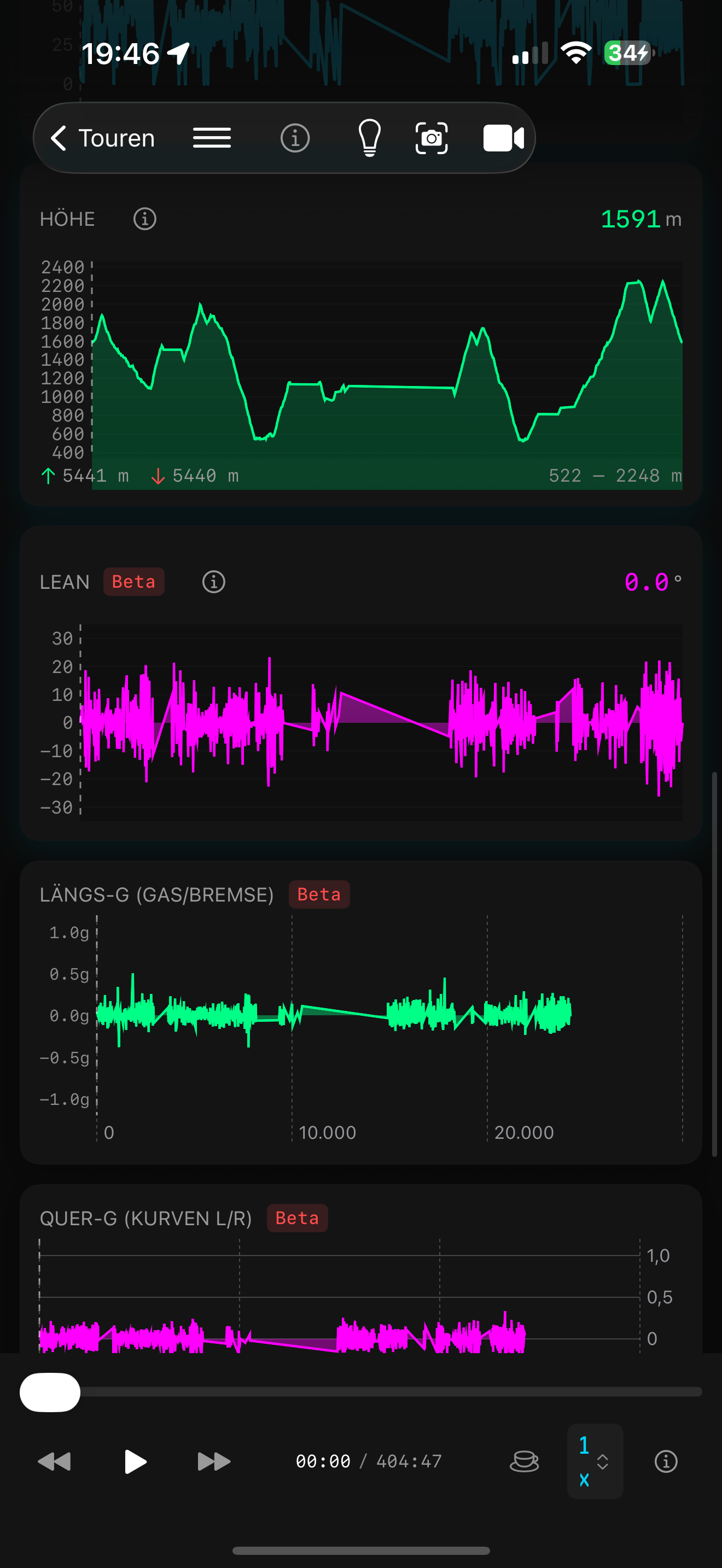Tap the QUER-G (KURVEN L/R) title

pyautogui.click(x=145, y=1218)
